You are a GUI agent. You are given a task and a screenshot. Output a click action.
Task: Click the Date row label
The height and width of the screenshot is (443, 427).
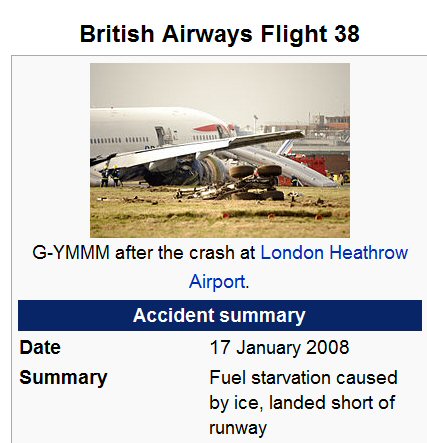[x=40, y=348]
